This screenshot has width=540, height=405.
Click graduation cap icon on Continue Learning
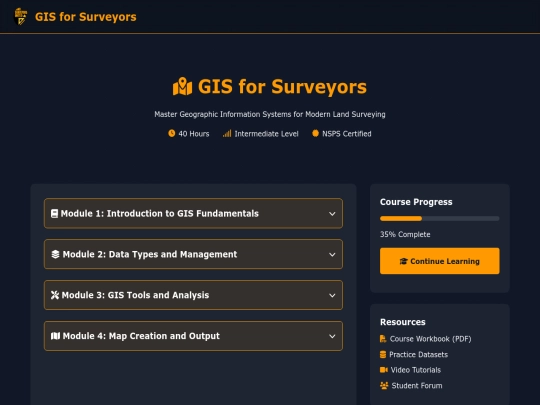(404, 261)
